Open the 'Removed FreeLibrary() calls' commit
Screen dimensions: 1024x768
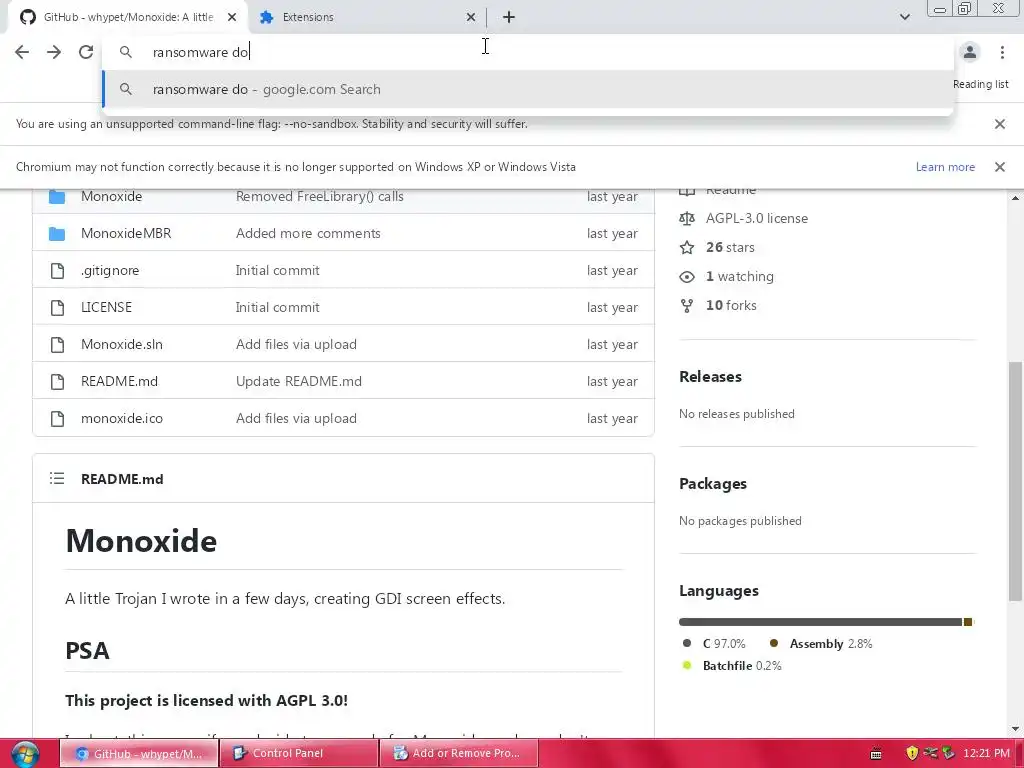point(319,197)
